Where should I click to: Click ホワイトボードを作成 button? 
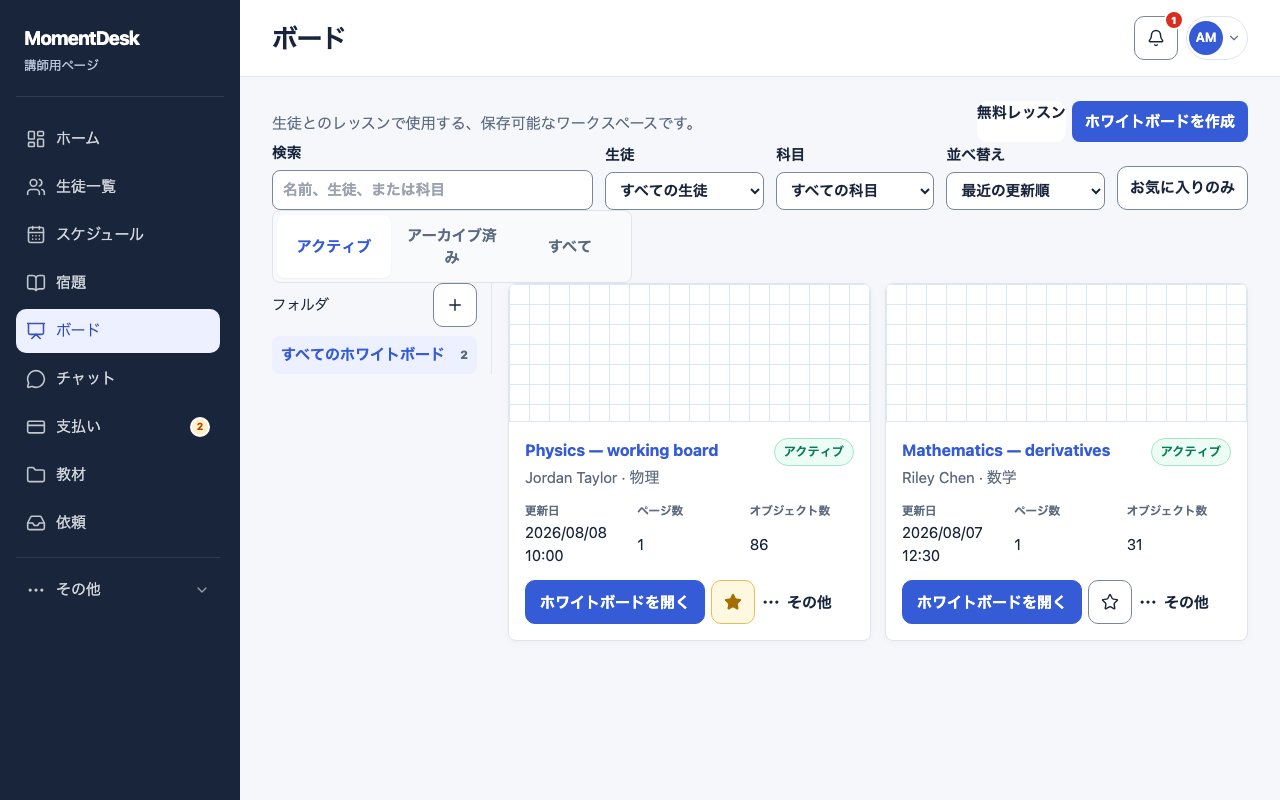pyautogui.click(x=1160, y=122)
